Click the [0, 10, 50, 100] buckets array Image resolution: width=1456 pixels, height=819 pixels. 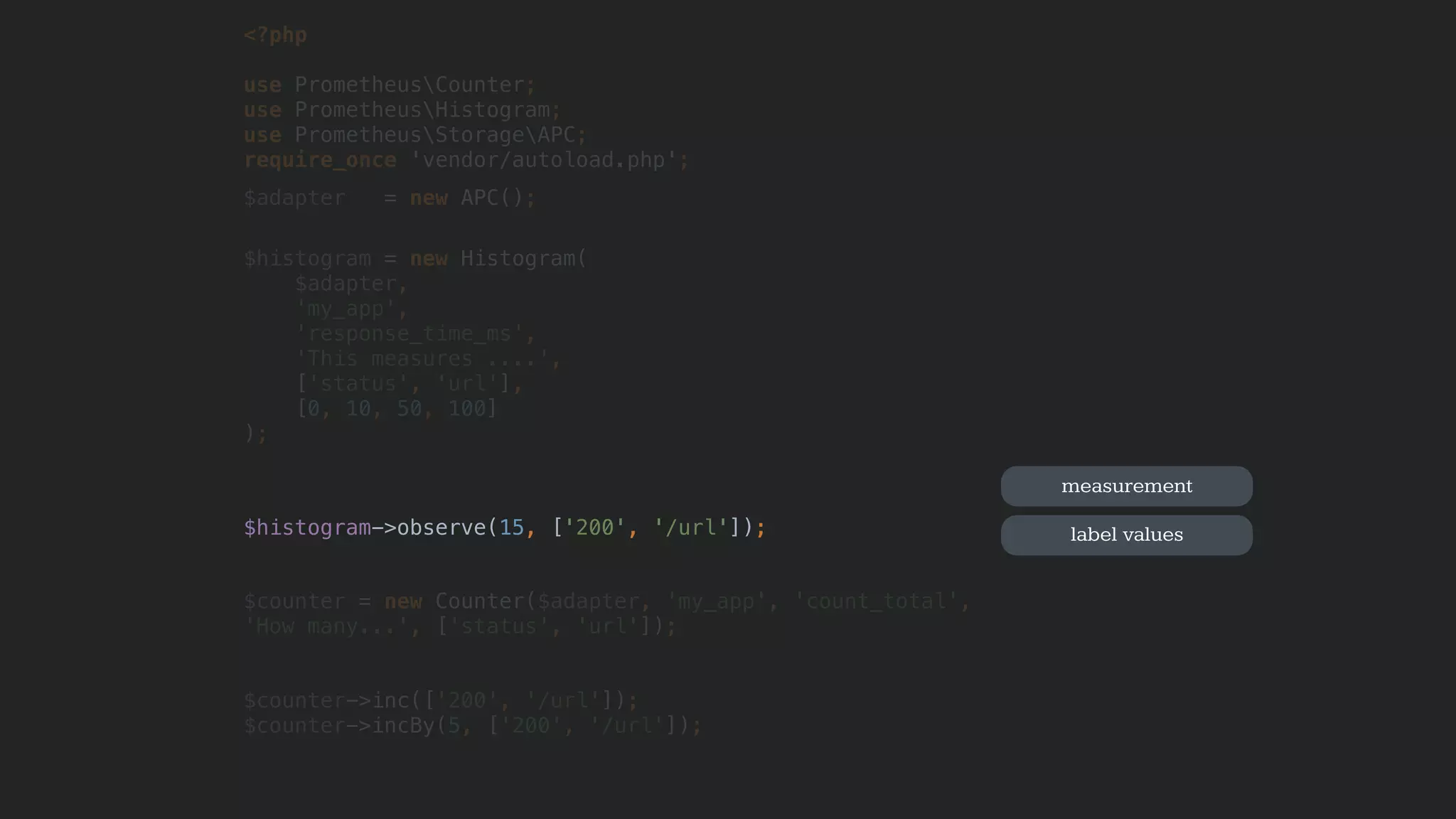pyautogui.click(x=396, y=409)
